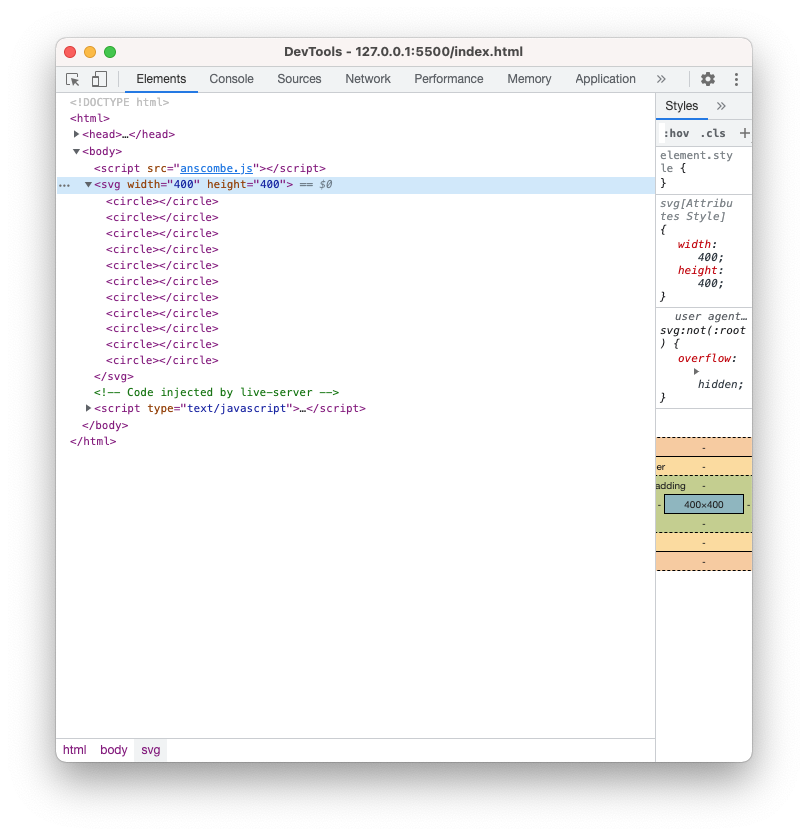This screenshot has height=836, width=808.
Task: Activate the inspect element picker tool
Action: [x=73, y=79]
